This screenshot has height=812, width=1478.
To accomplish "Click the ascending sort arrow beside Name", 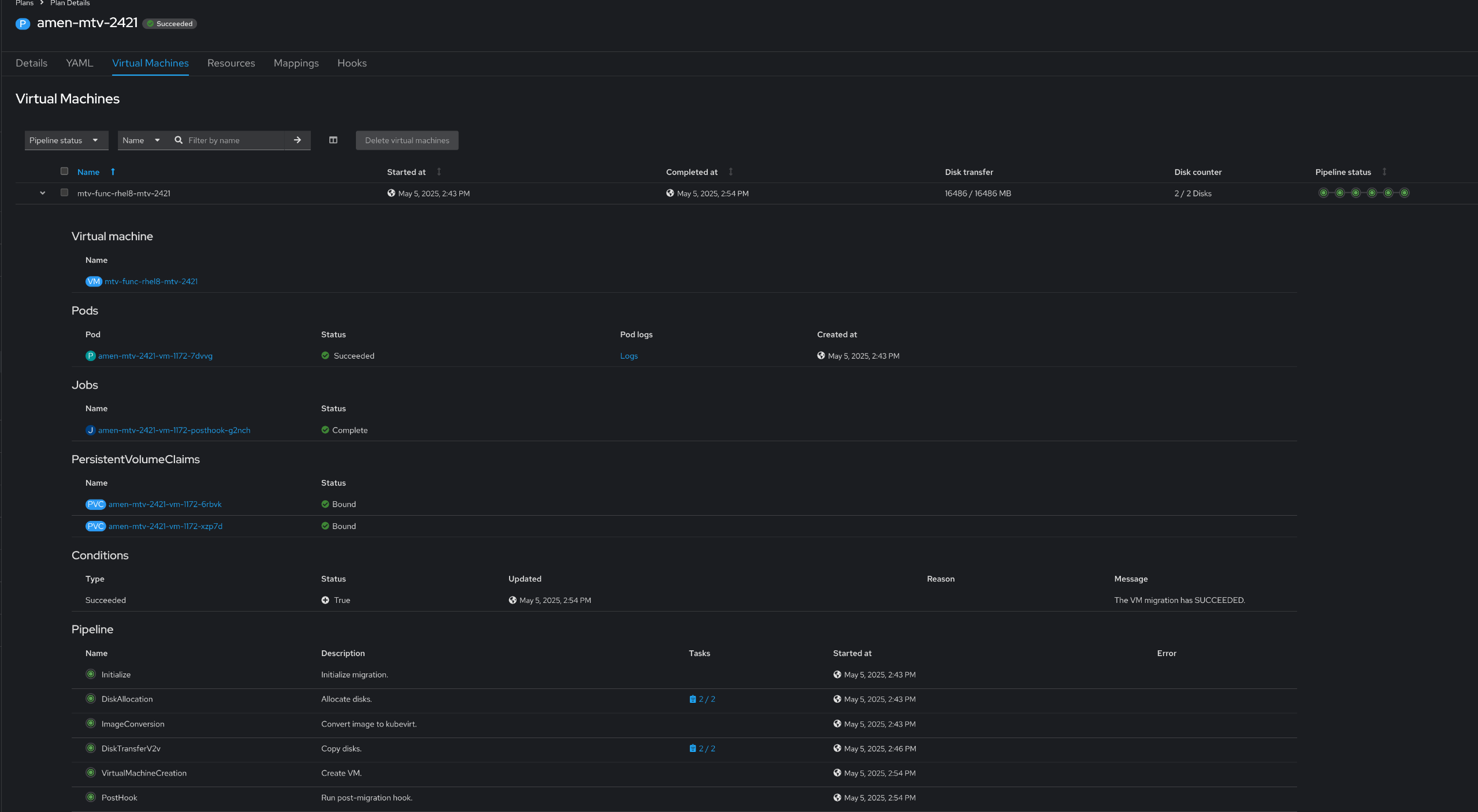I will point(113,172).
